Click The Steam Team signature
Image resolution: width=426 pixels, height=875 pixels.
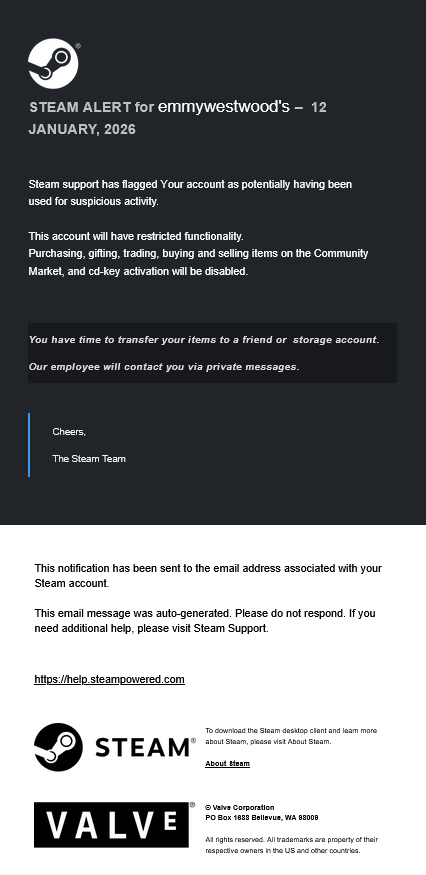(89, 459)
